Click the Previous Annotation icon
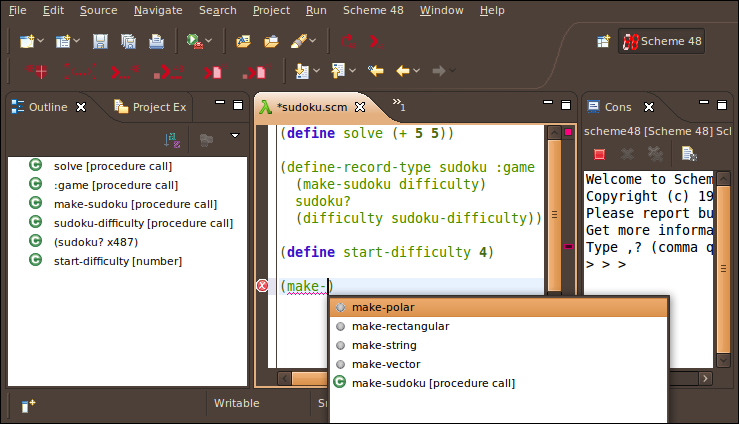The width and height of the screenshot is (739, 424). 338,71
